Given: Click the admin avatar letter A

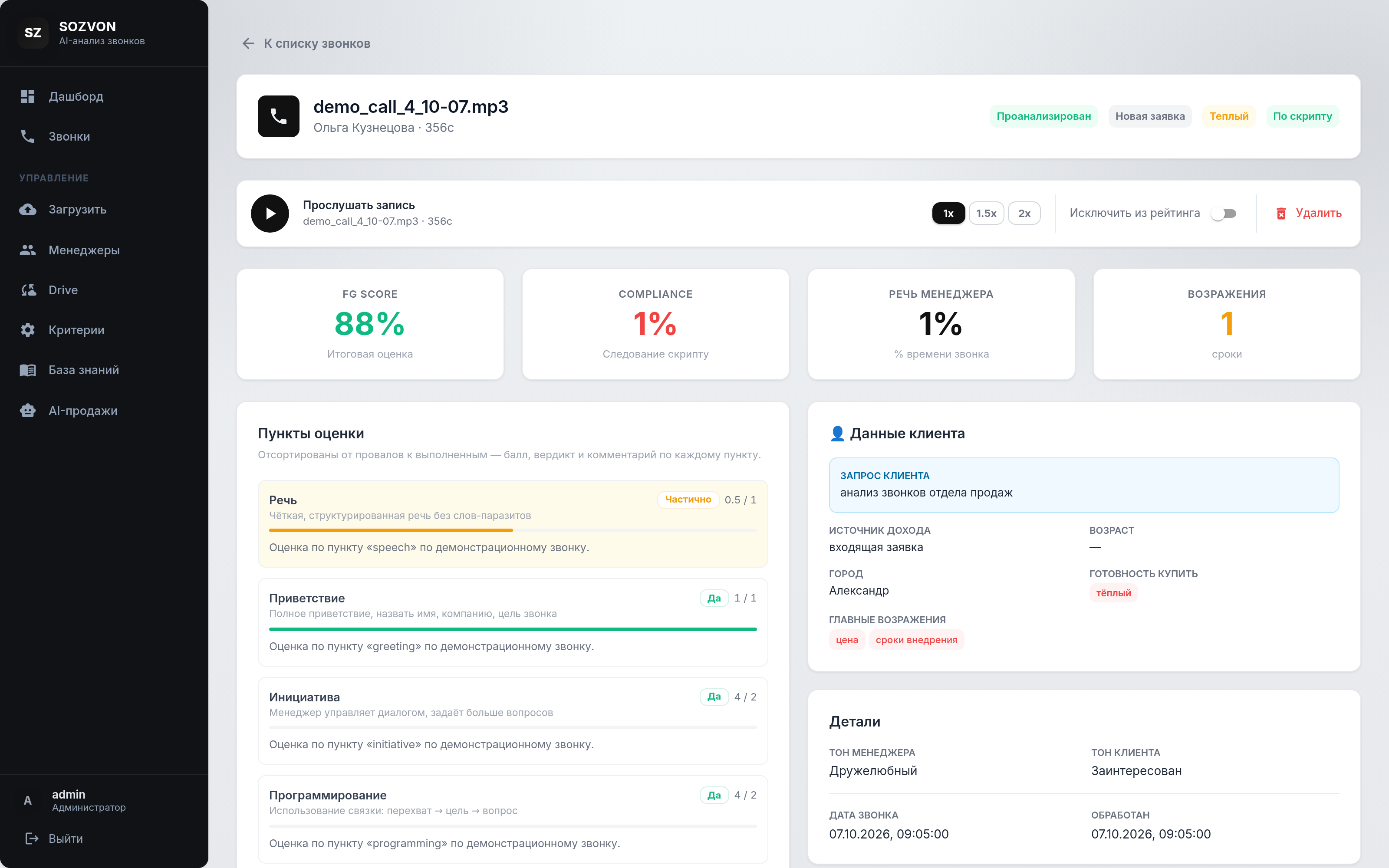Looking at the screenshot, I should click(27, 800).
